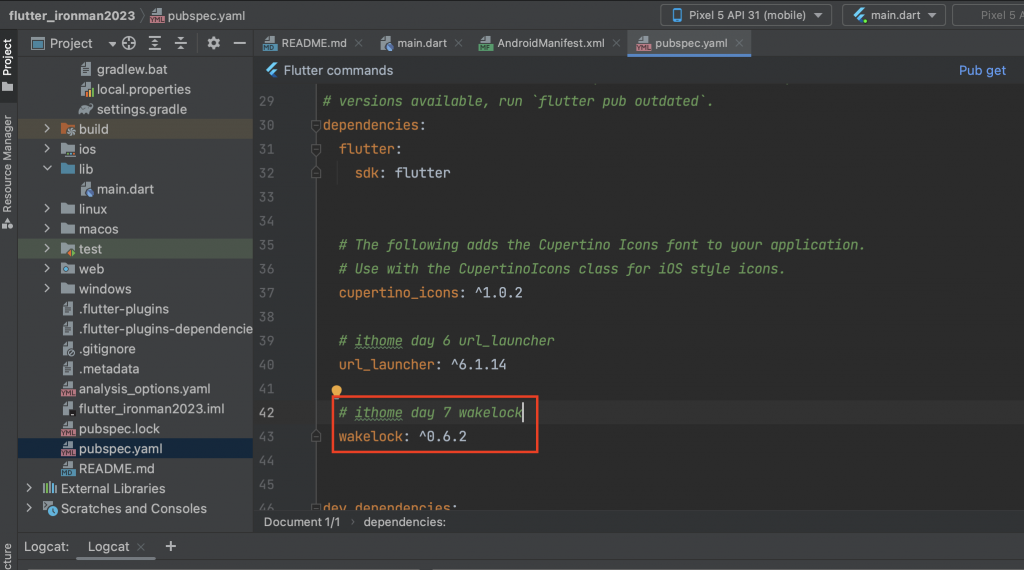Click the web folder icon

pos(68,268)
